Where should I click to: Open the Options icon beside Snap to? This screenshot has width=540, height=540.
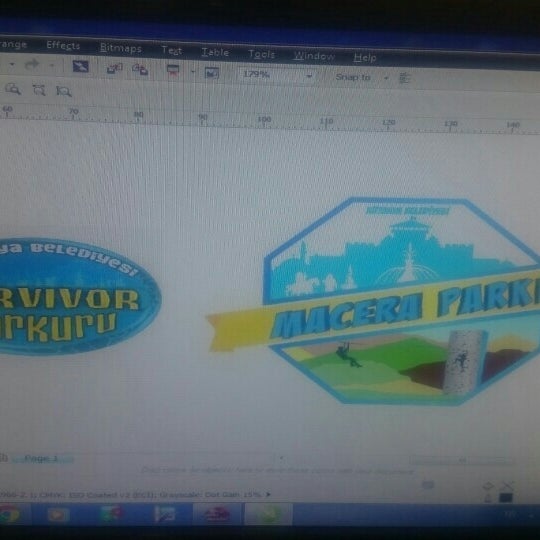405,79
